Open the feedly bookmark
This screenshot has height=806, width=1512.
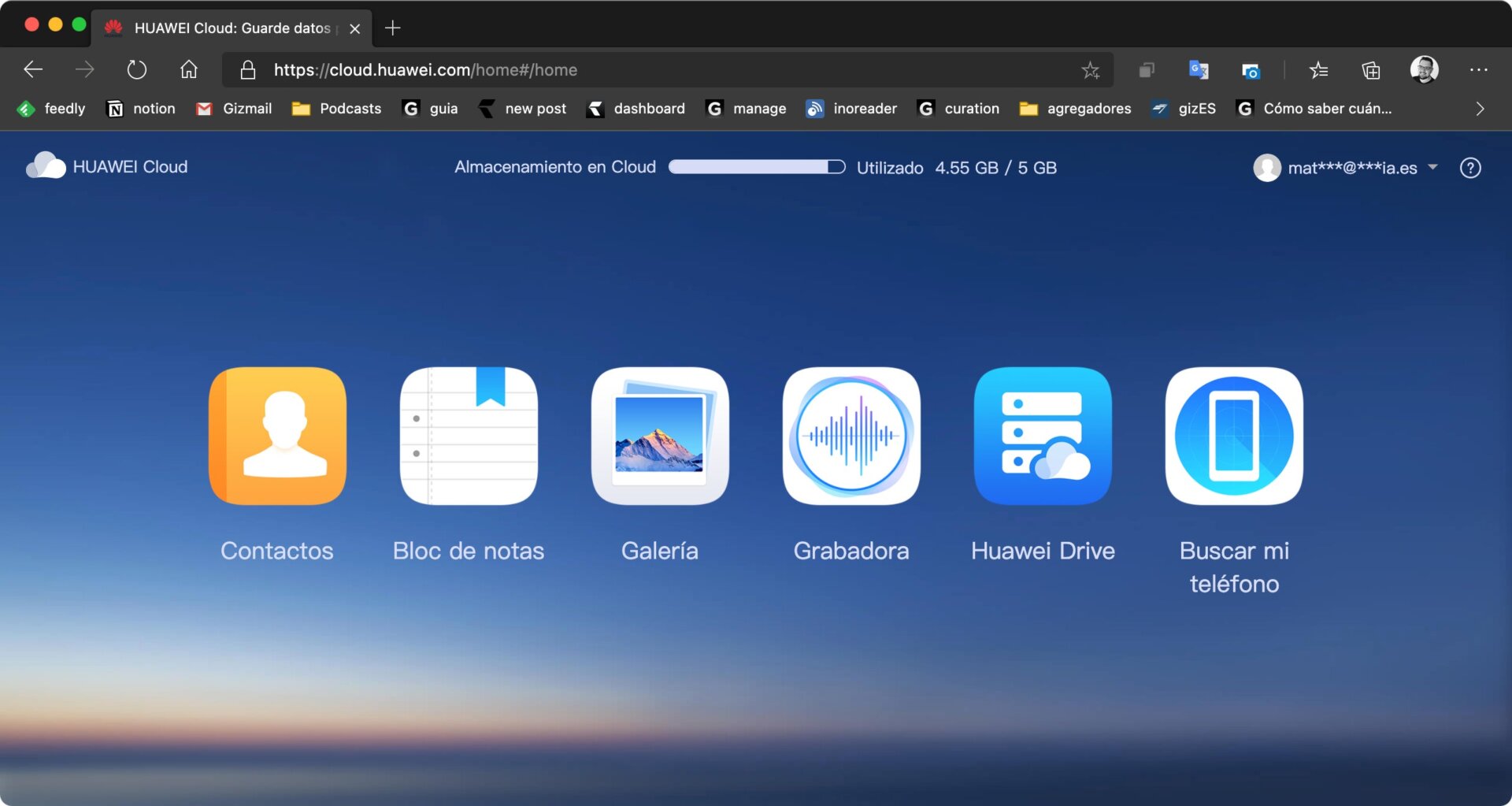pos(52,109)
